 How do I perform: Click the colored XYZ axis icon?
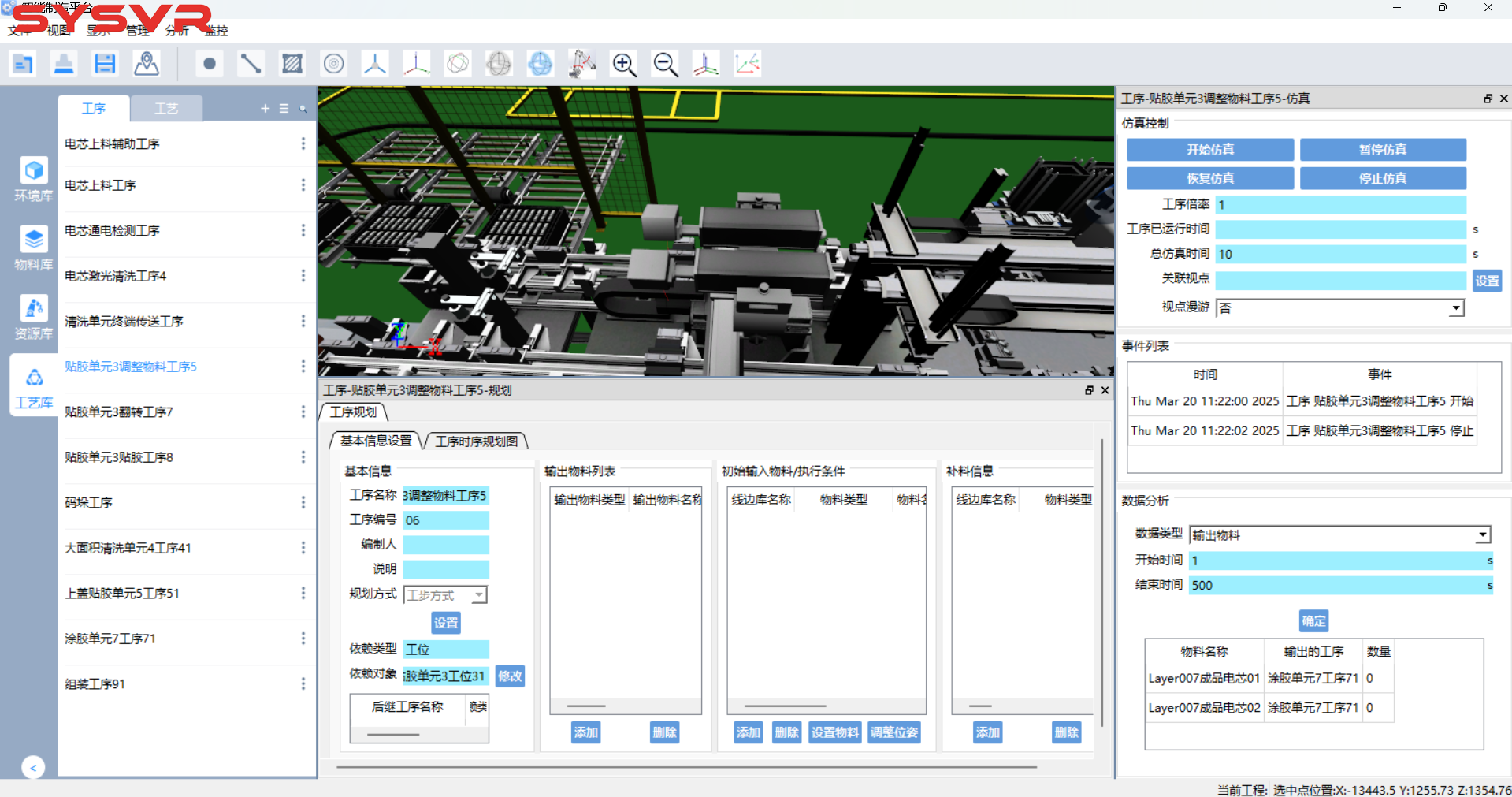pyautogui.click(x=416, y=64)
